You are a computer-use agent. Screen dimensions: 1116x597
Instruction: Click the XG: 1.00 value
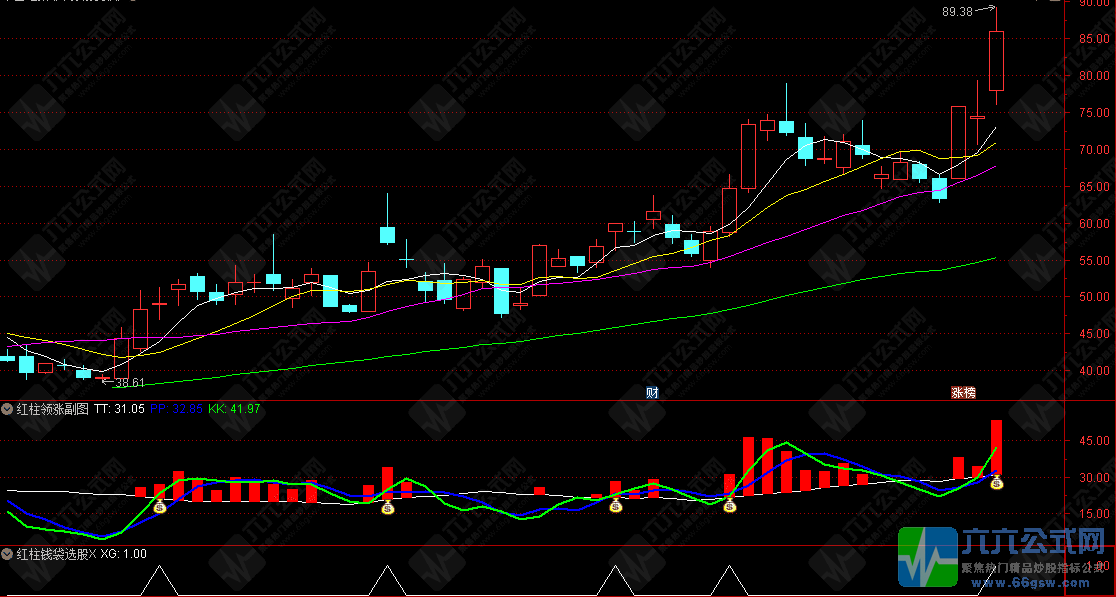tap(124, 554)
